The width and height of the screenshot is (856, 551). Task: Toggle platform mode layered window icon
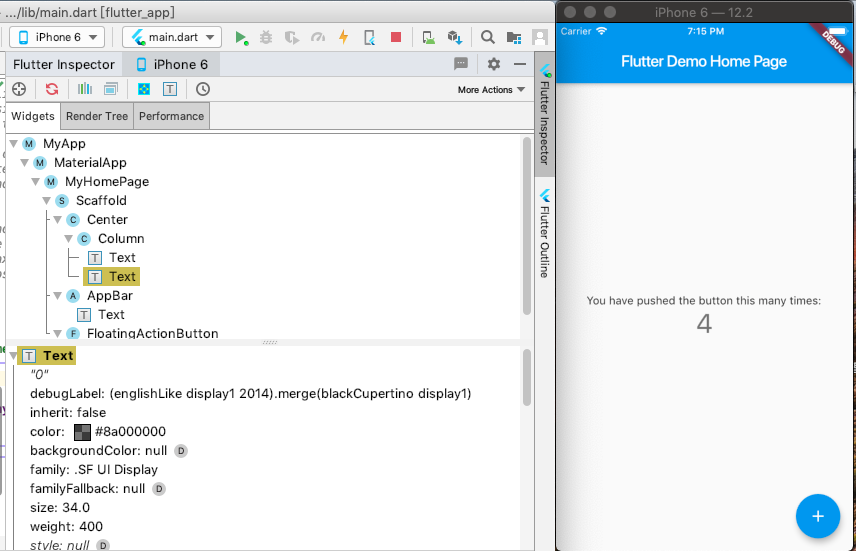111,89
